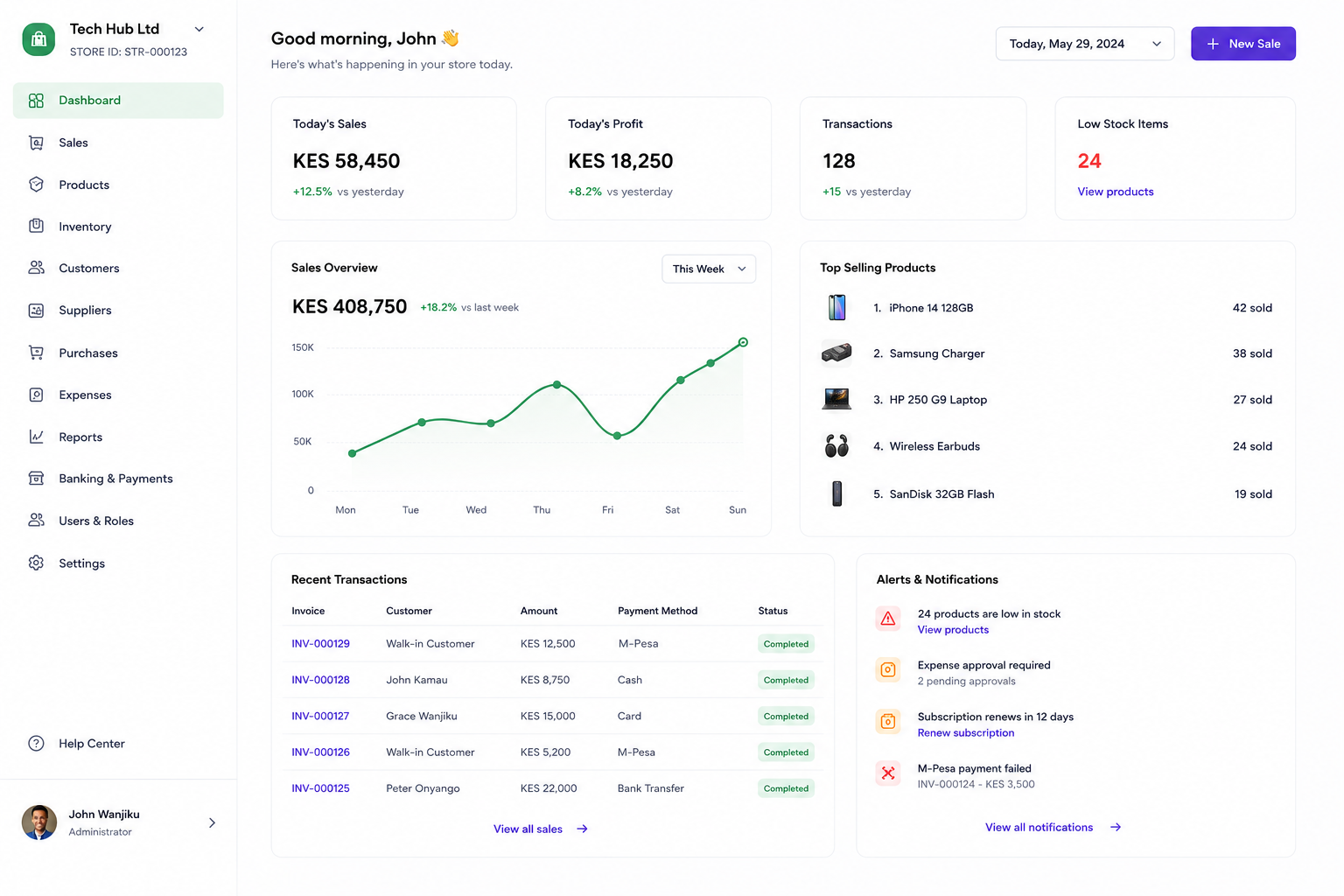
Task: Click the Samsung Charger product thumbnail
Action: 836,353
